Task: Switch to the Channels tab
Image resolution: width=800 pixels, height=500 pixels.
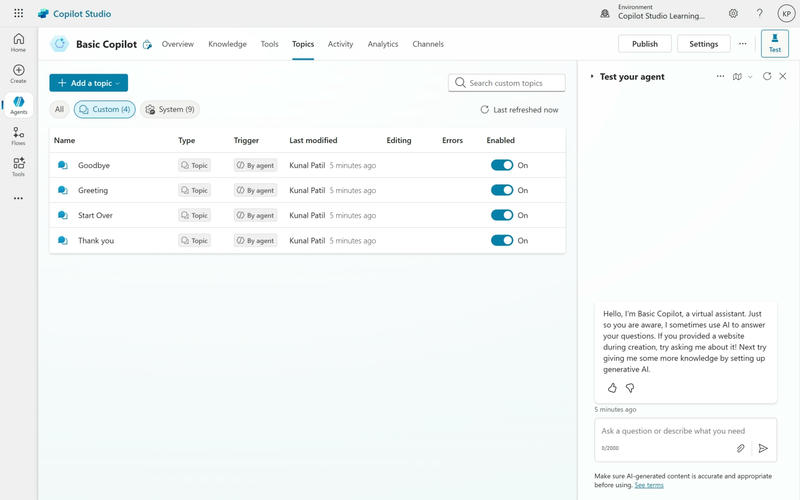Action: [x=428, y=44]
